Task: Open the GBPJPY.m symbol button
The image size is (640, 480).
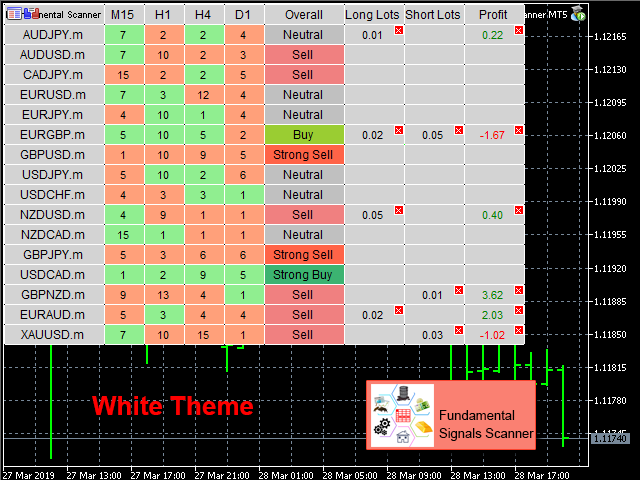Action: pyautogui.click(x=54, y=255)
